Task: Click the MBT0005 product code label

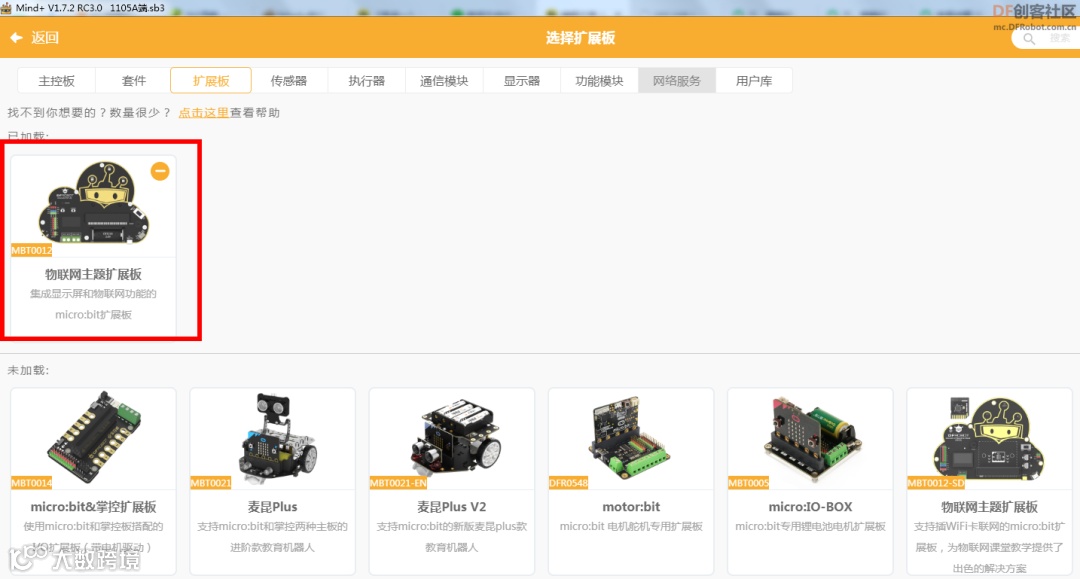Action: click(x=748, y=483)
